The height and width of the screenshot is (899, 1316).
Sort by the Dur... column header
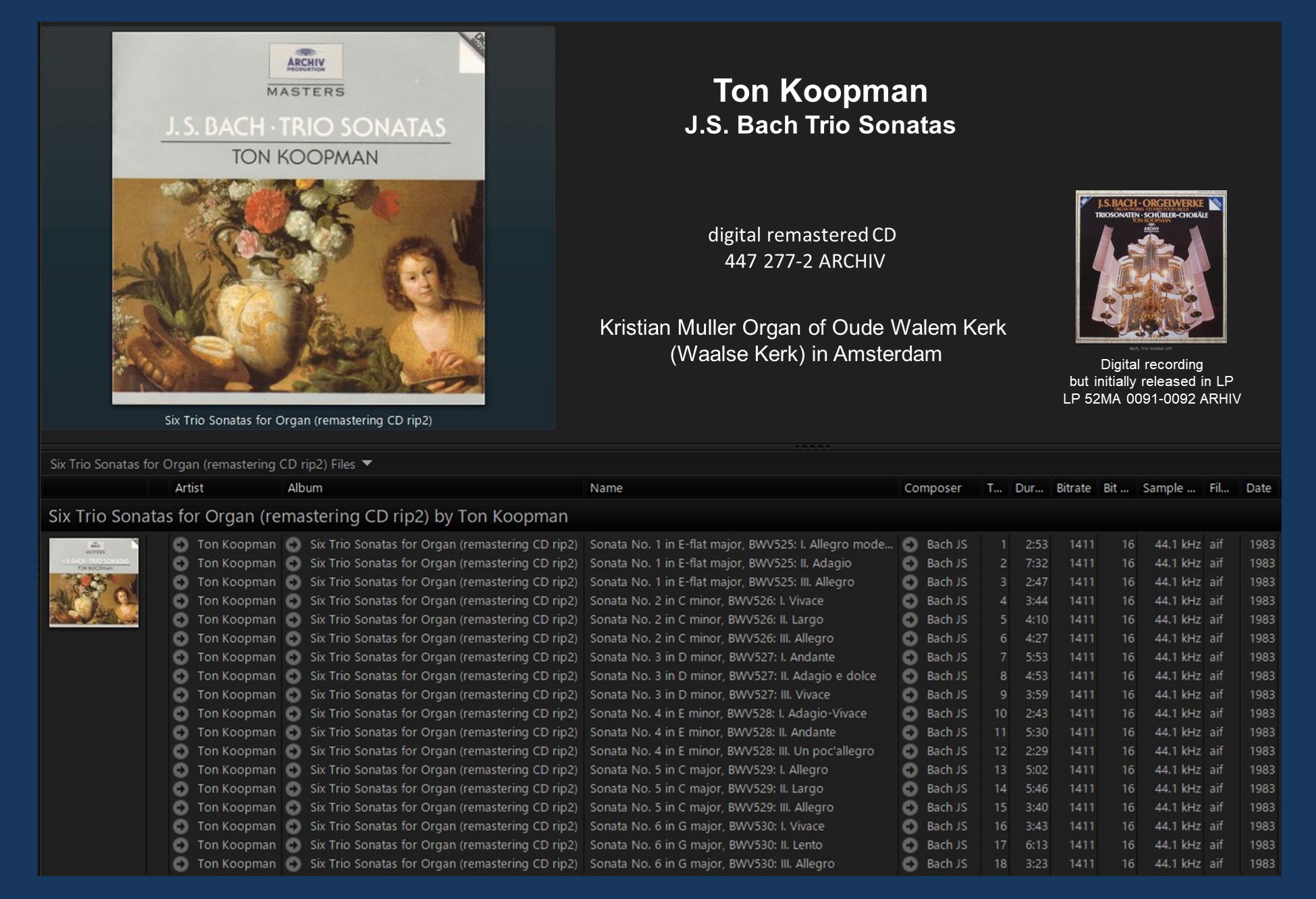pos(1029,488)
